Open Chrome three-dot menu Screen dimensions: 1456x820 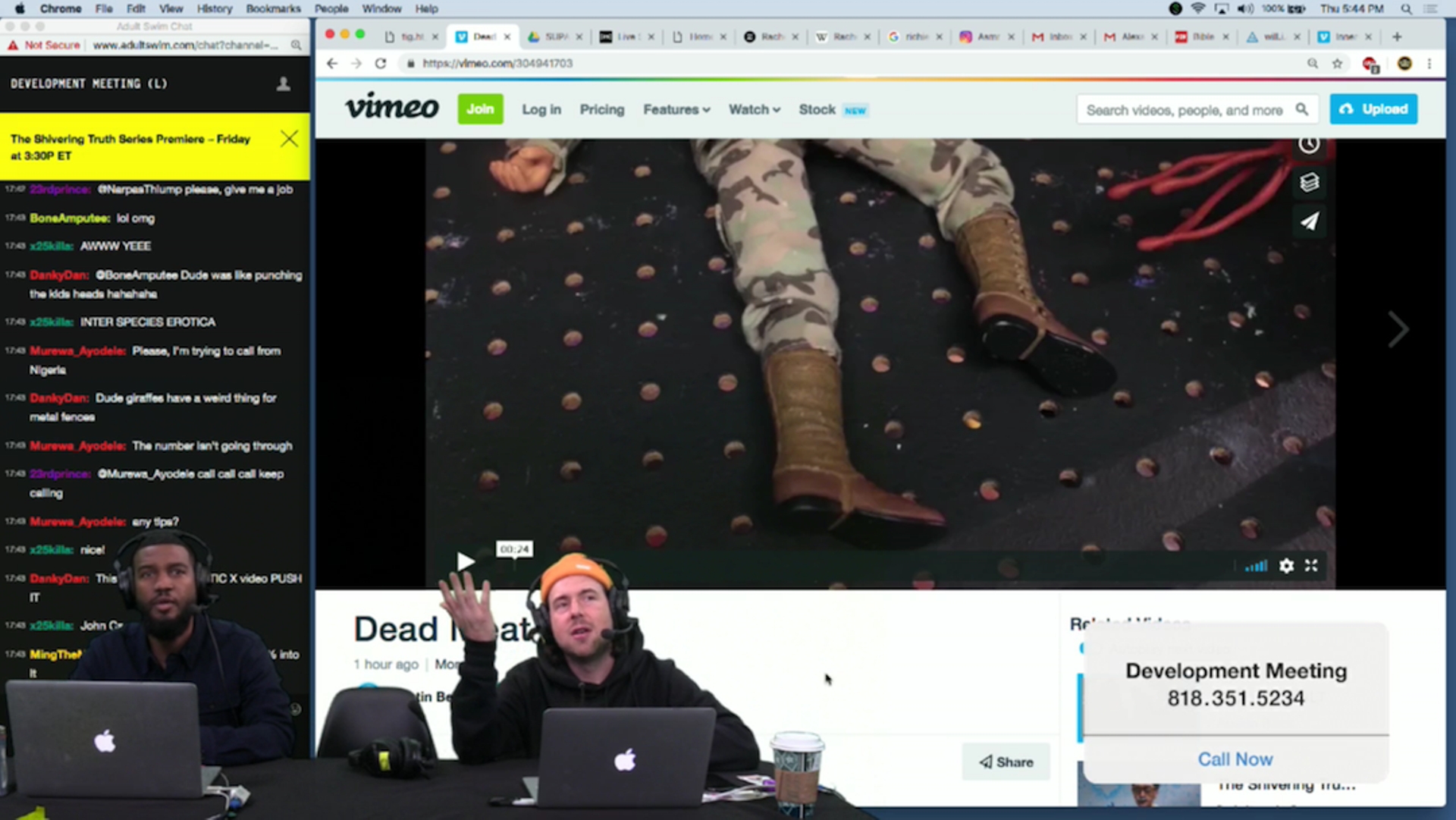[x=1429, y=64]
